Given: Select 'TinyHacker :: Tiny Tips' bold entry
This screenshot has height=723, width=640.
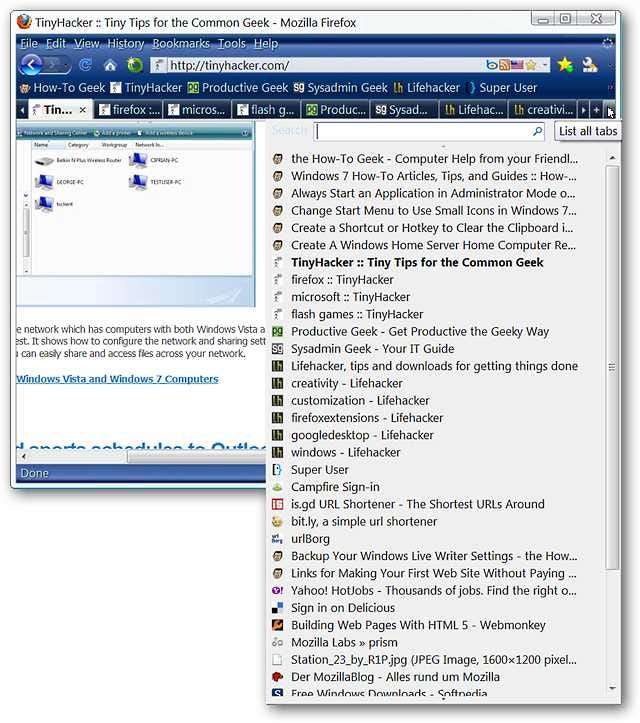Looking at the screenshot, I should click(434, 262).
